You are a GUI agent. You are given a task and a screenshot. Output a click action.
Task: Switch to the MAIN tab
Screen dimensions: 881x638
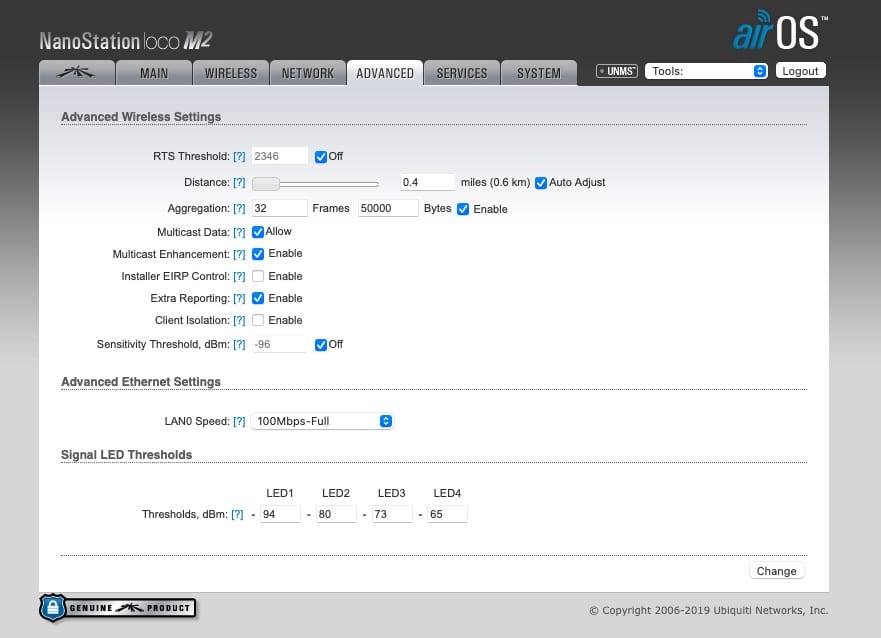(154, 73)
